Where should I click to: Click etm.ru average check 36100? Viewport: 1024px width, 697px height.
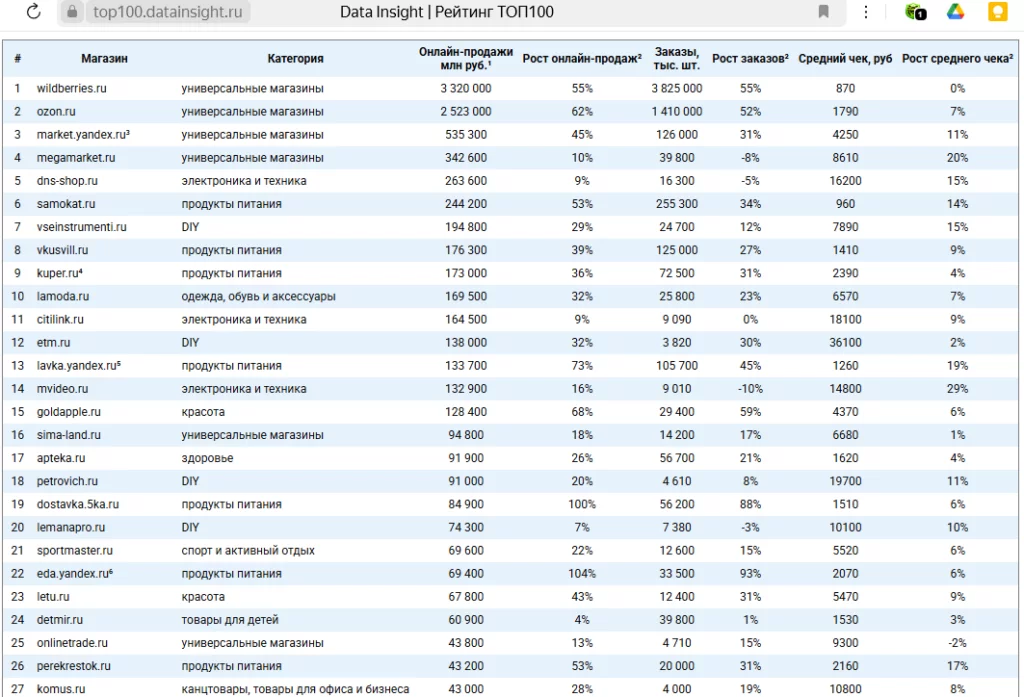[845, 342]
